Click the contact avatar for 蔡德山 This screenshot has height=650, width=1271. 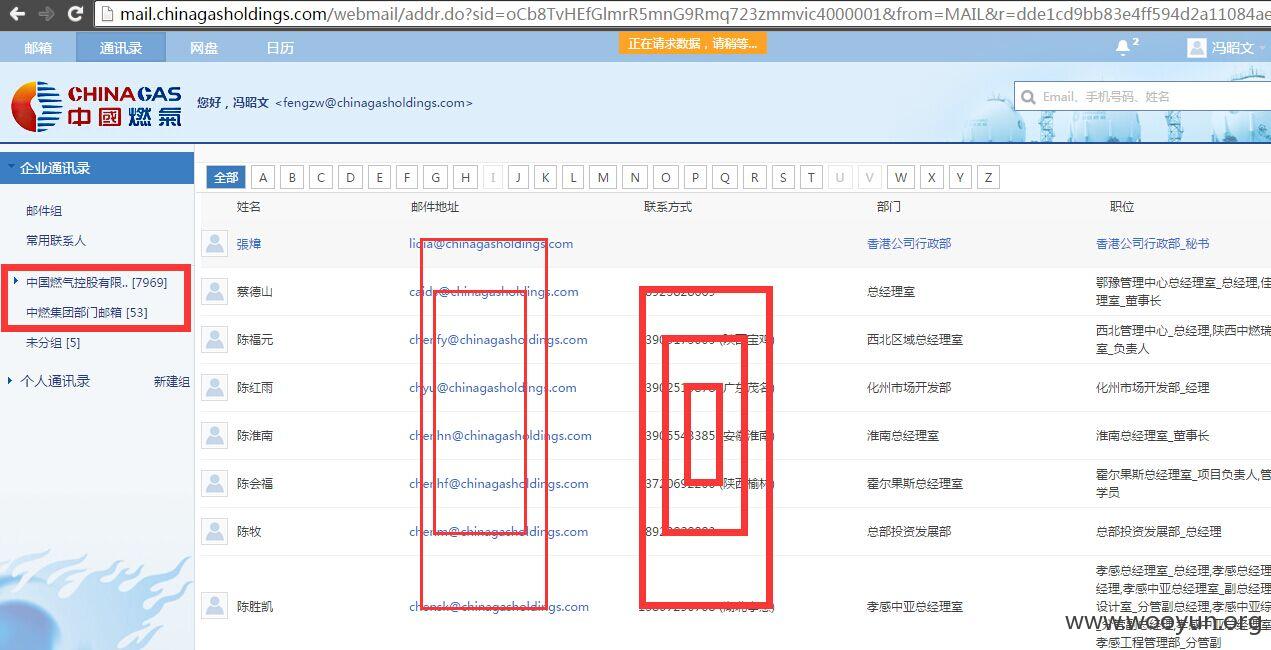(x=214, y=292)
